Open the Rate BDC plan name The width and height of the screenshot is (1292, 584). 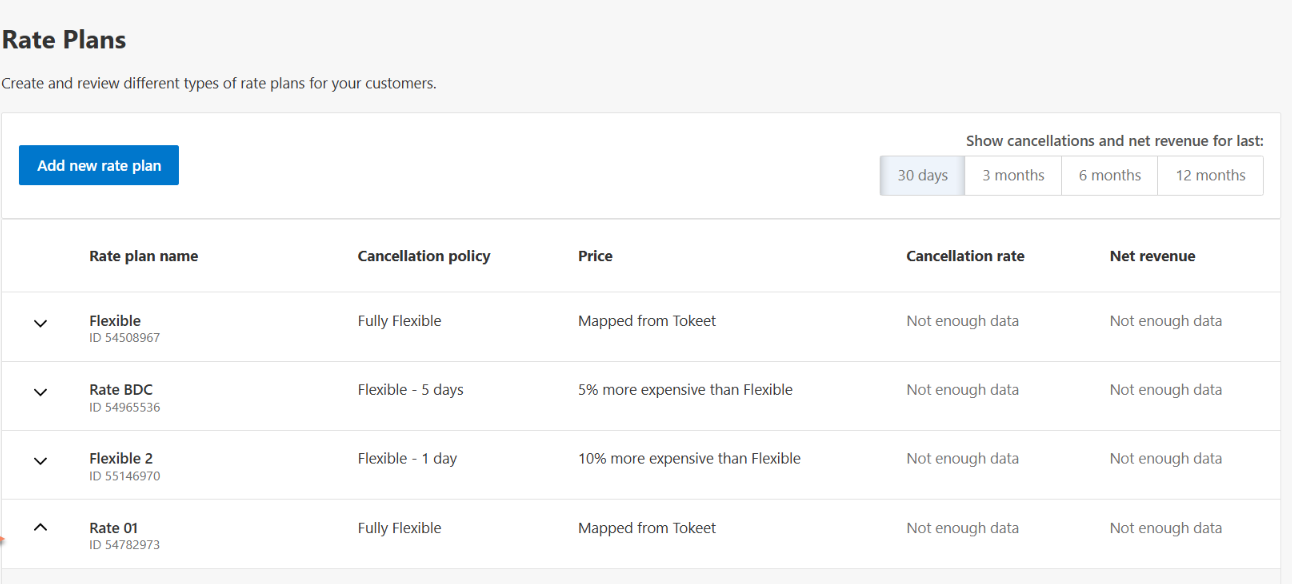121,390
